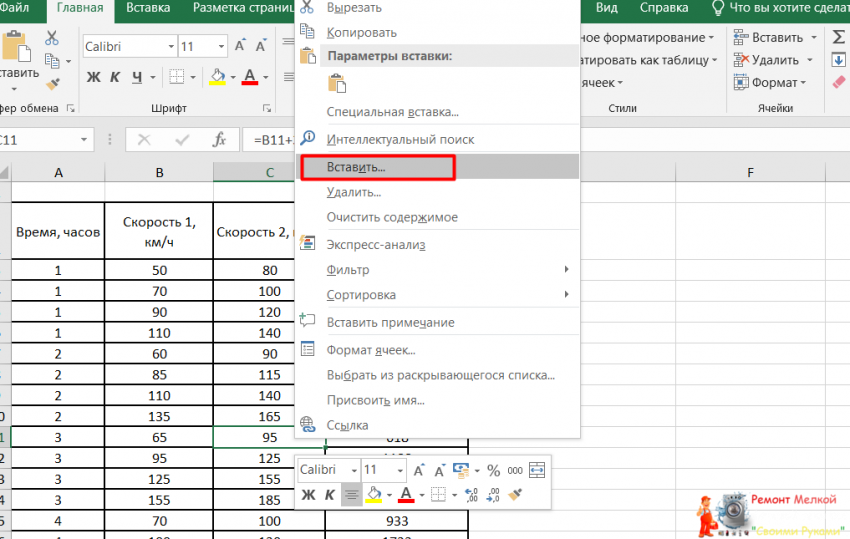Click the AutoSum sigma icon

(838, 38)
